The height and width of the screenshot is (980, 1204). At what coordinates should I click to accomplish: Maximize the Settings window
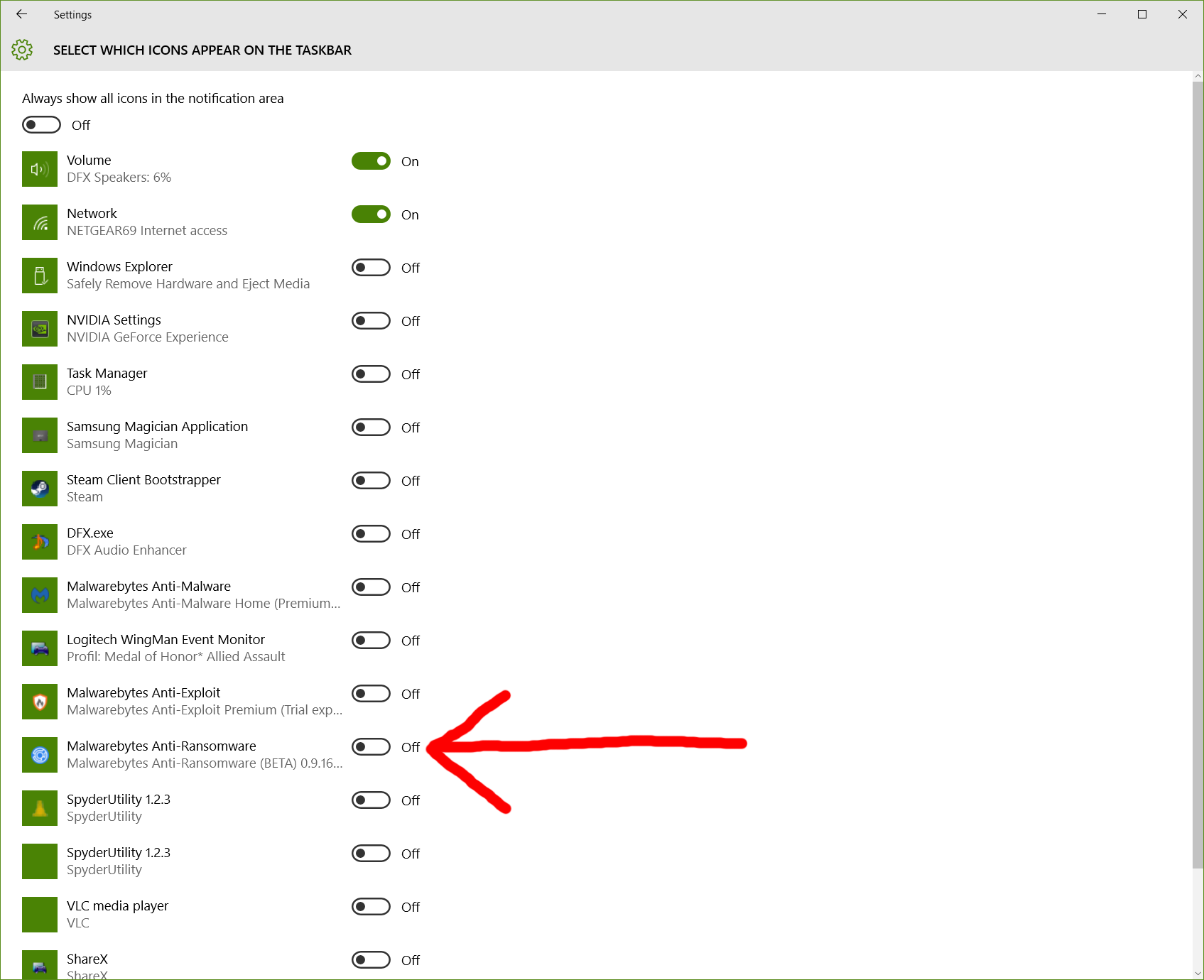tap(1142, 14)
